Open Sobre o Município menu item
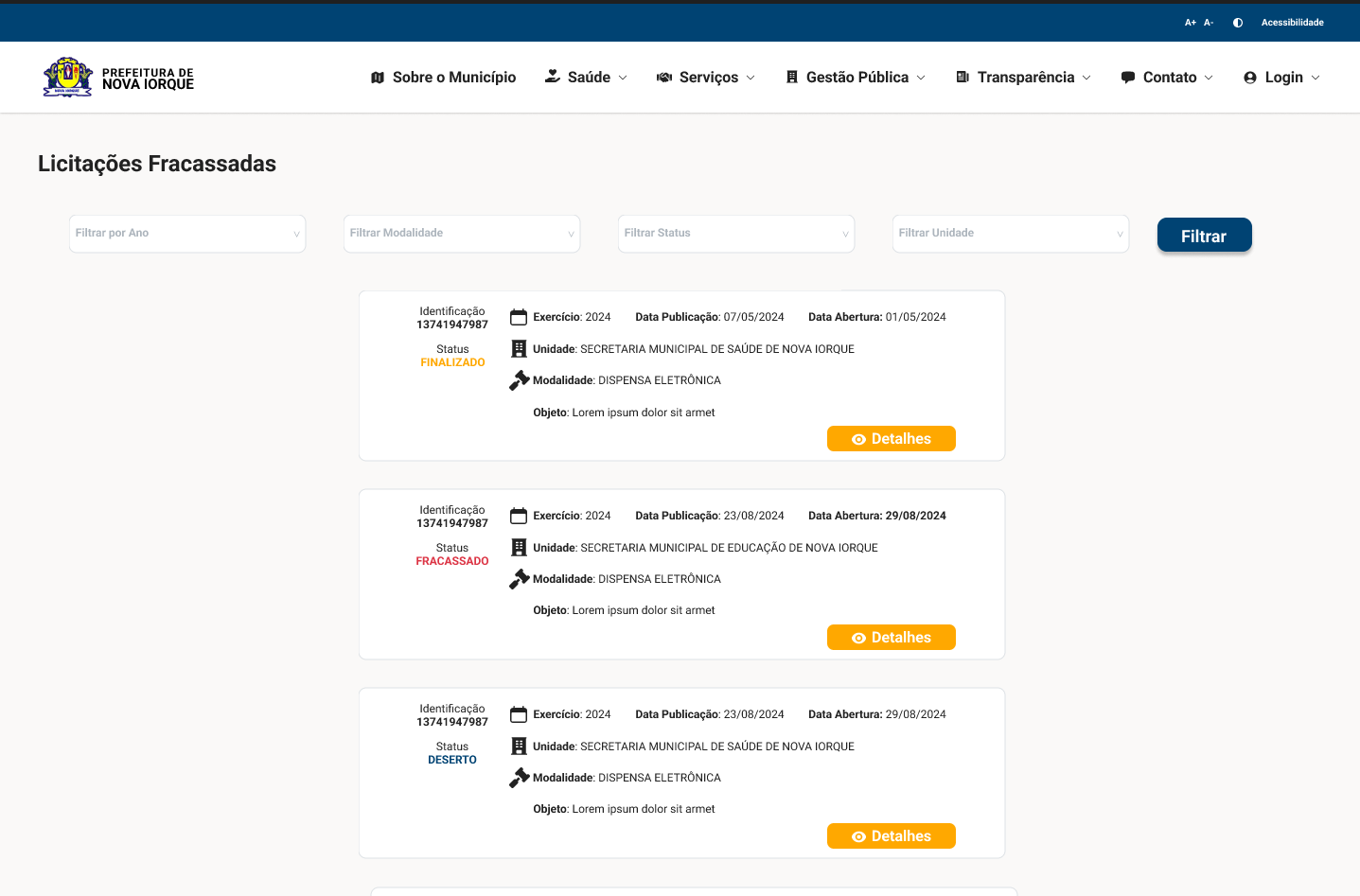1360x896 pixels. tap(454, 78)
